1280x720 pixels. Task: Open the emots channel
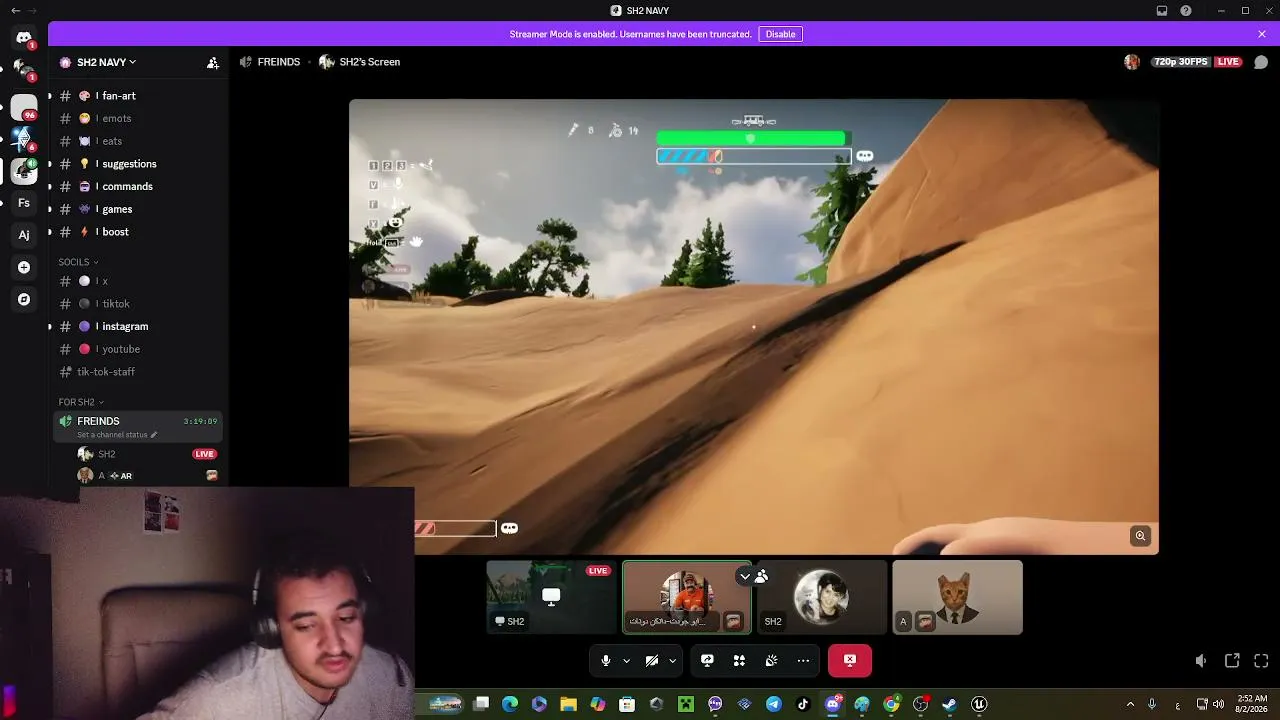pos(138,118)
